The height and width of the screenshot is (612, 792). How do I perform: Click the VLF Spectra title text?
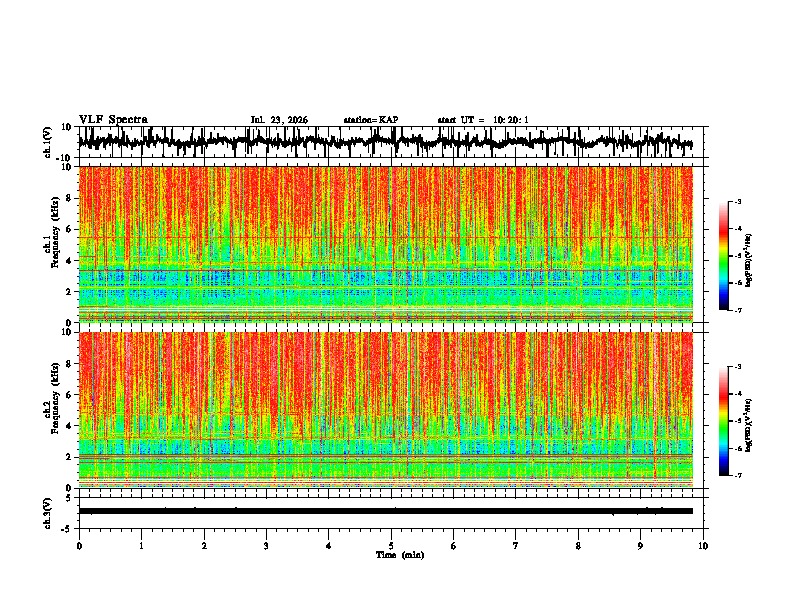tap(113, 120)
